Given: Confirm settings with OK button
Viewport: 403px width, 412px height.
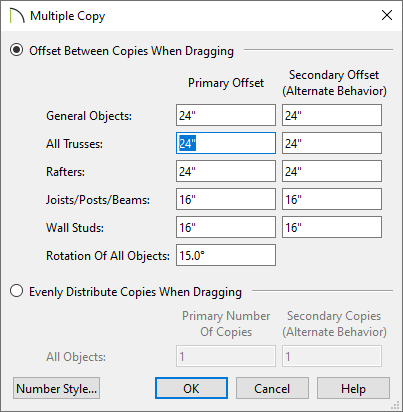Looking at the screenshot, I should tap(191, 388).
